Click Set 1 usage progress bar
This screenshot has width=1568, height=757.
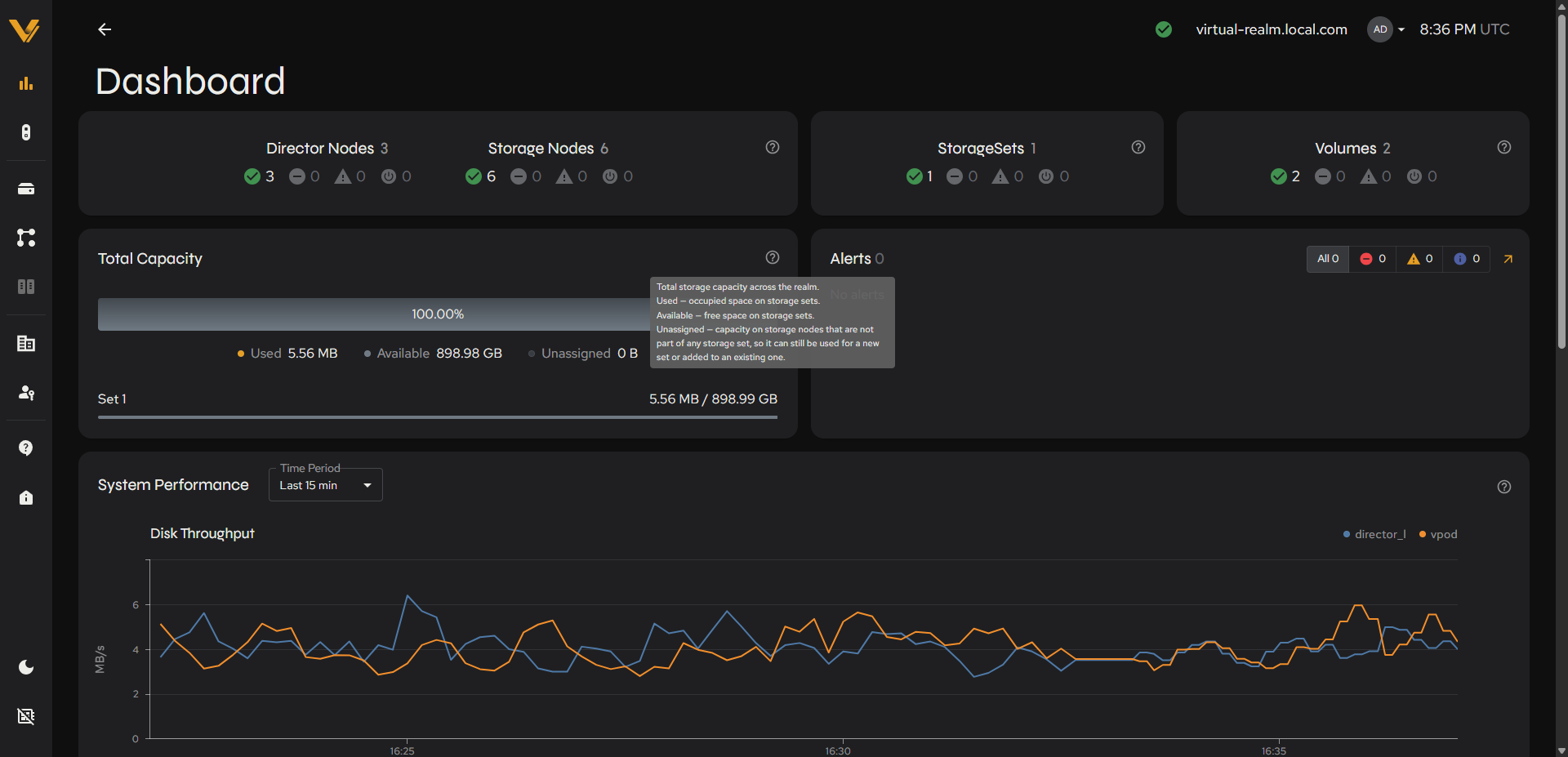(438, 417)
